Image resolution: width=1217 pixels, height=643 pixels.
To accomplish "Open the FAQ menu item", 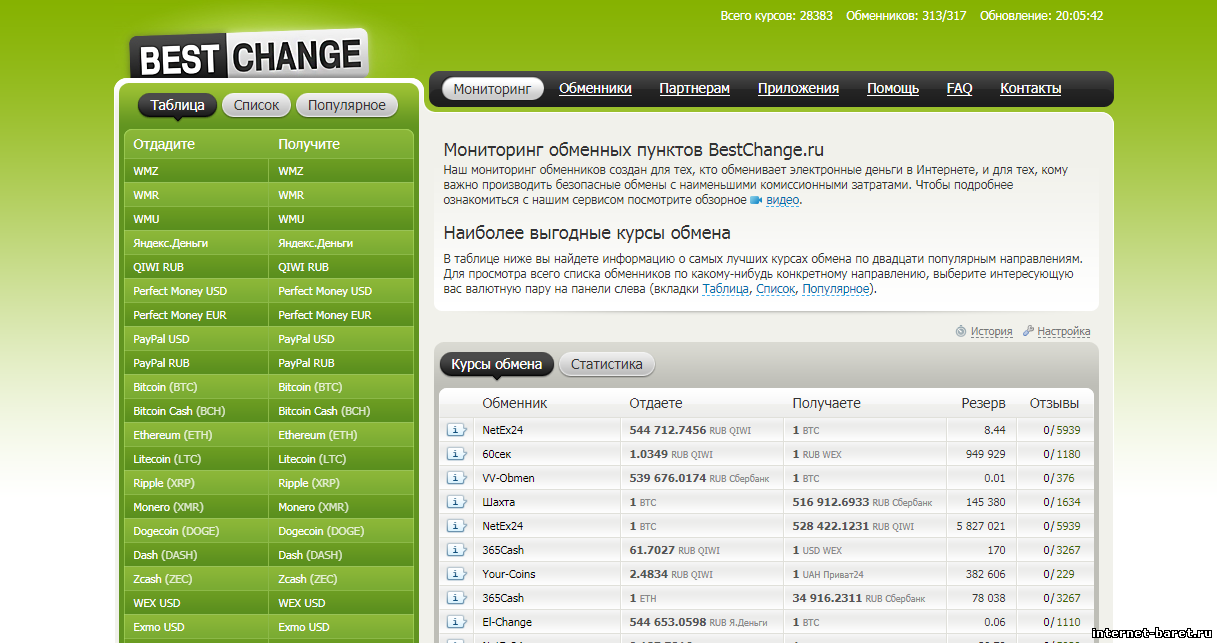I will pyautogui.click(x=959, y=88).
